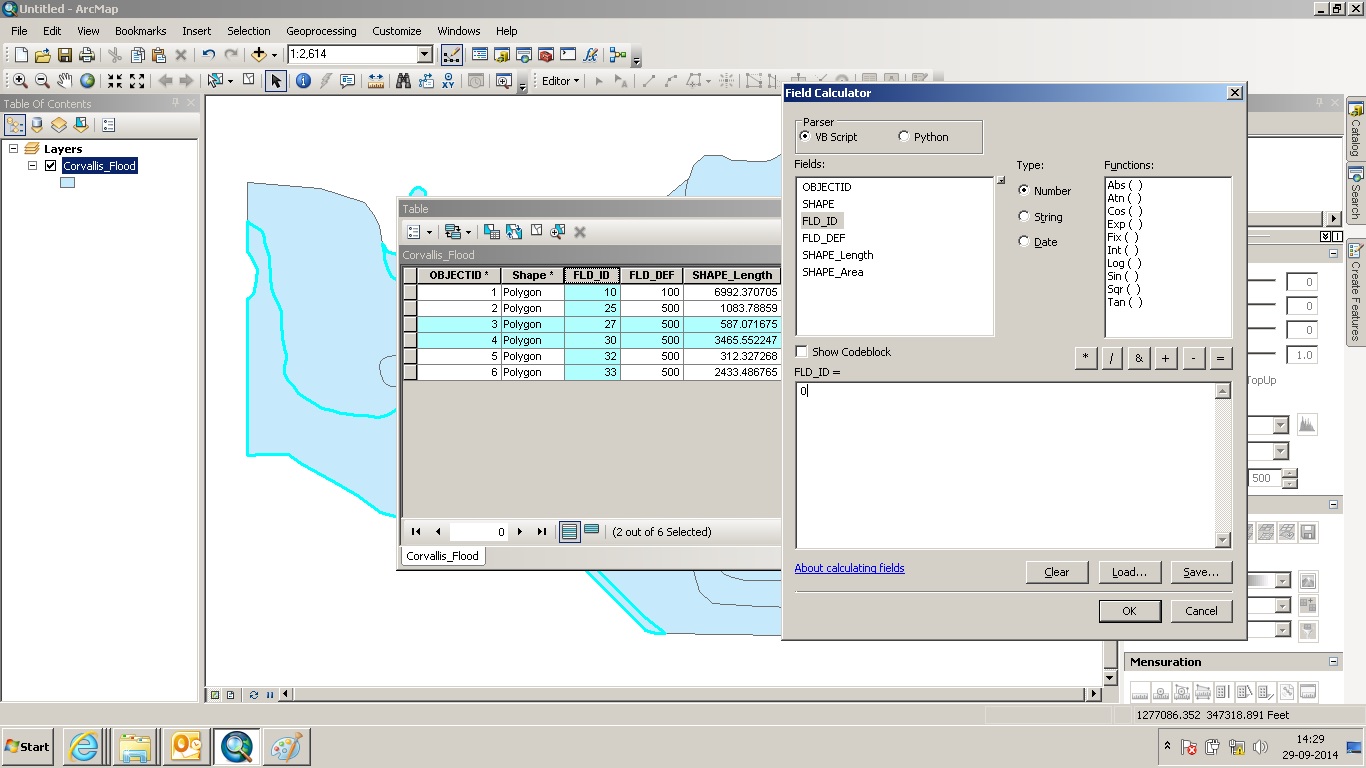Click the Corvallis_Flood layer symbol swatch
Screen dimensions: 1366x768
67,183
